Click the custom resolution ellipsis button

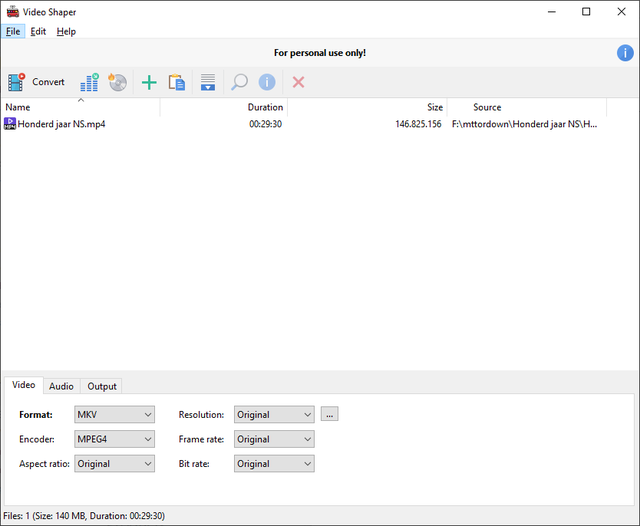coord(329,414)
